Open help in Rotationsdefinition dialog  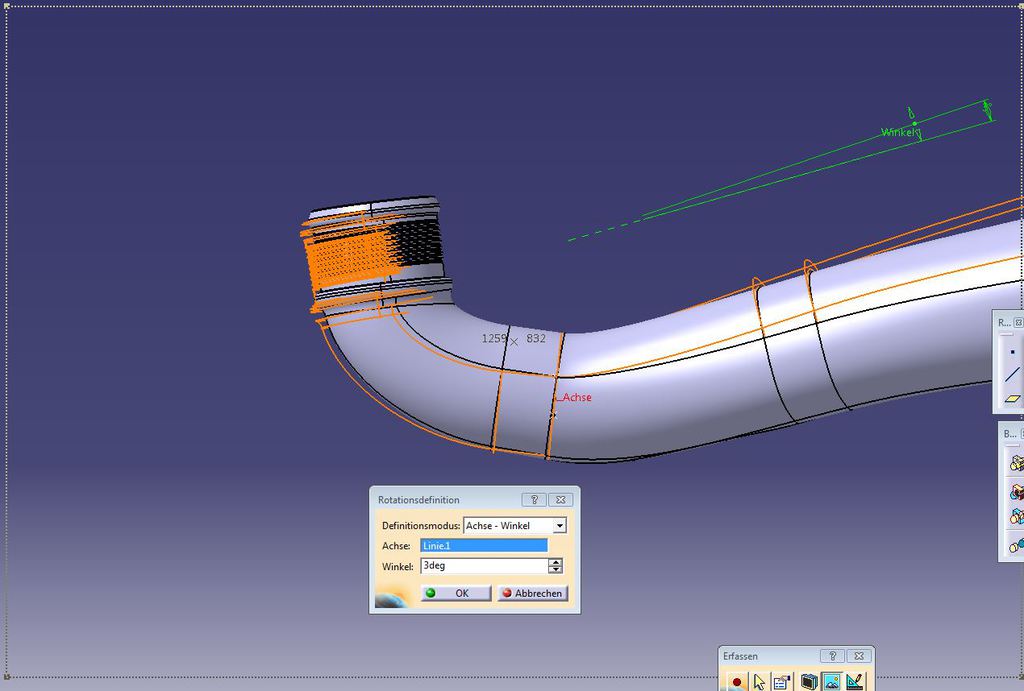tap(534, 500)
